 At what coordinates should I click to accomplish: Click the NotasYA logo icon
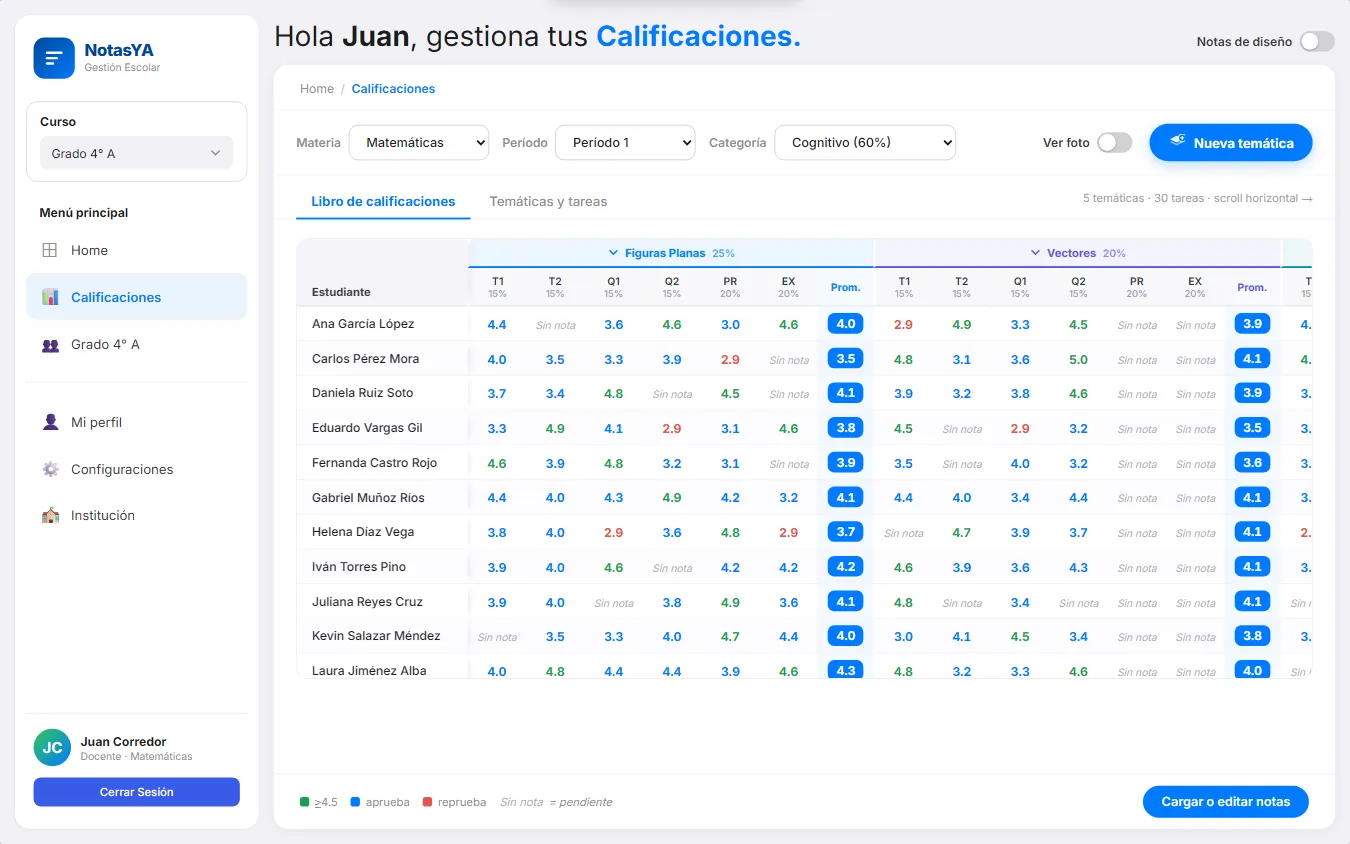coord(54,58)
